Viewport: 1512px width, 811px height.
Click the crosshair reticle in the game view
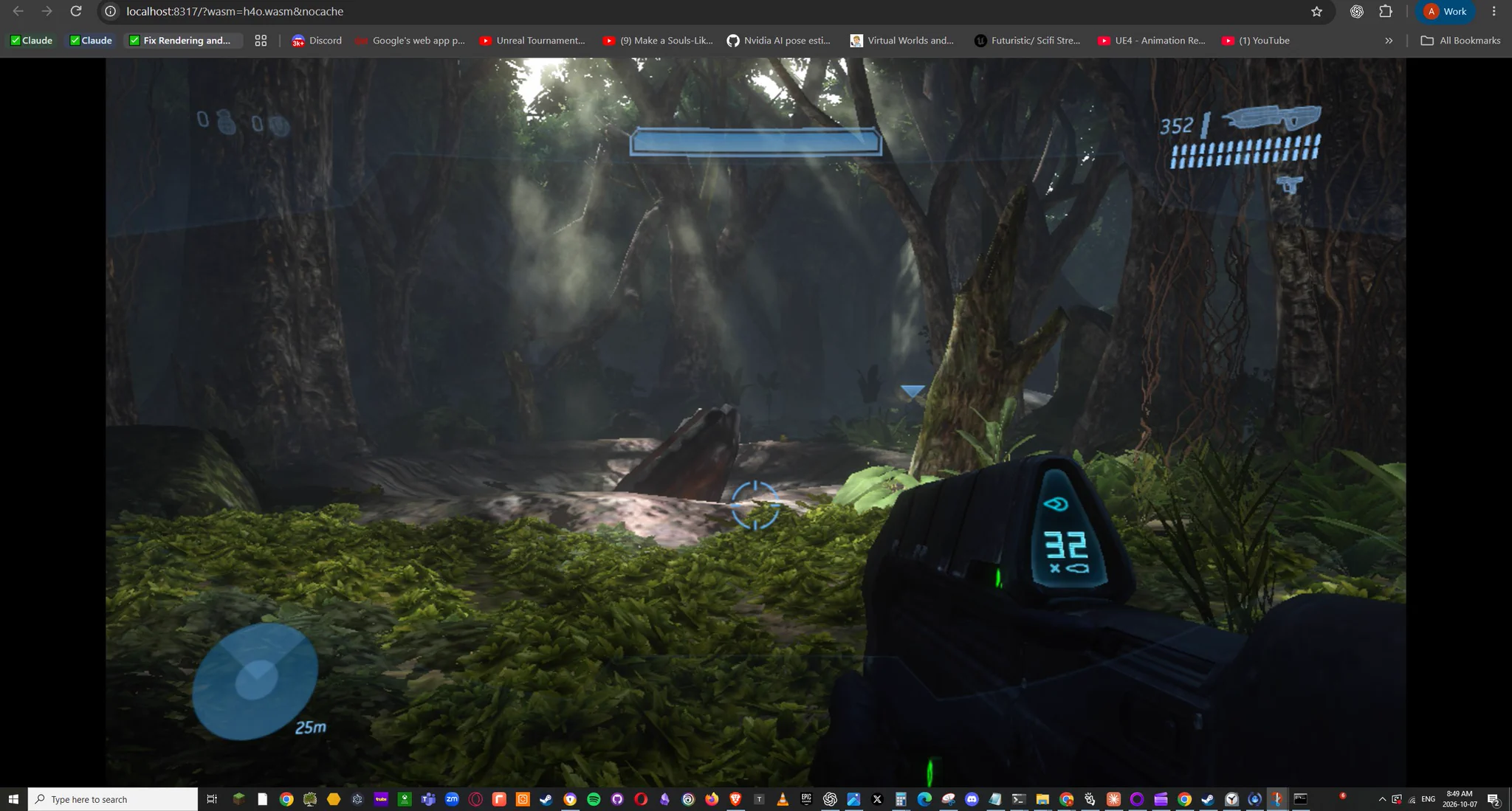click(x=755, y=505)
